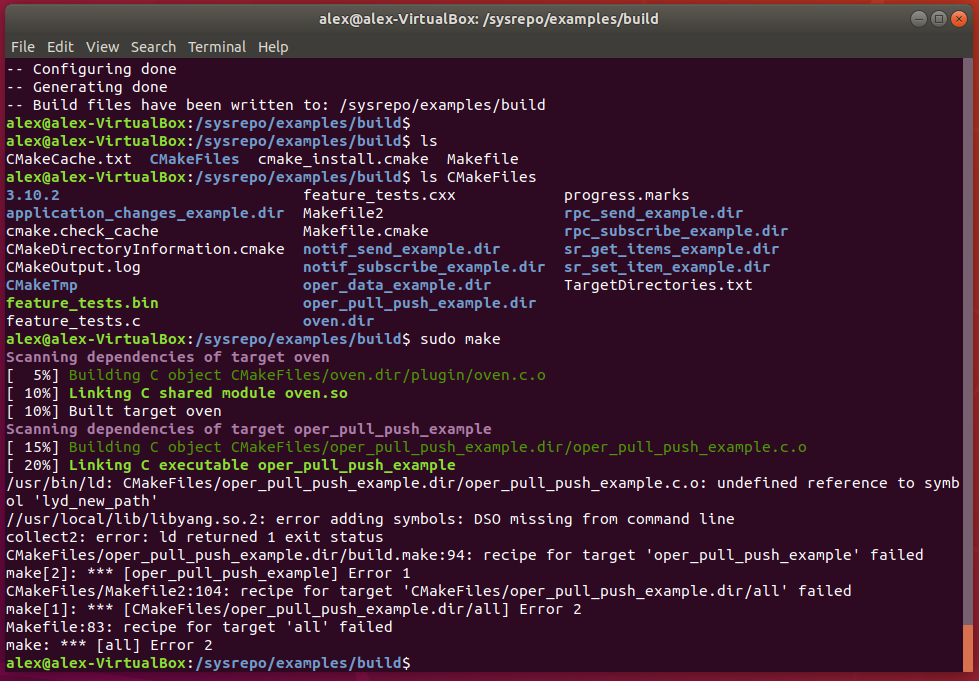Select the CMakeCache.txt filename
Screen dimensions: 979x681
pyautogui.click(x=69, y=158)
